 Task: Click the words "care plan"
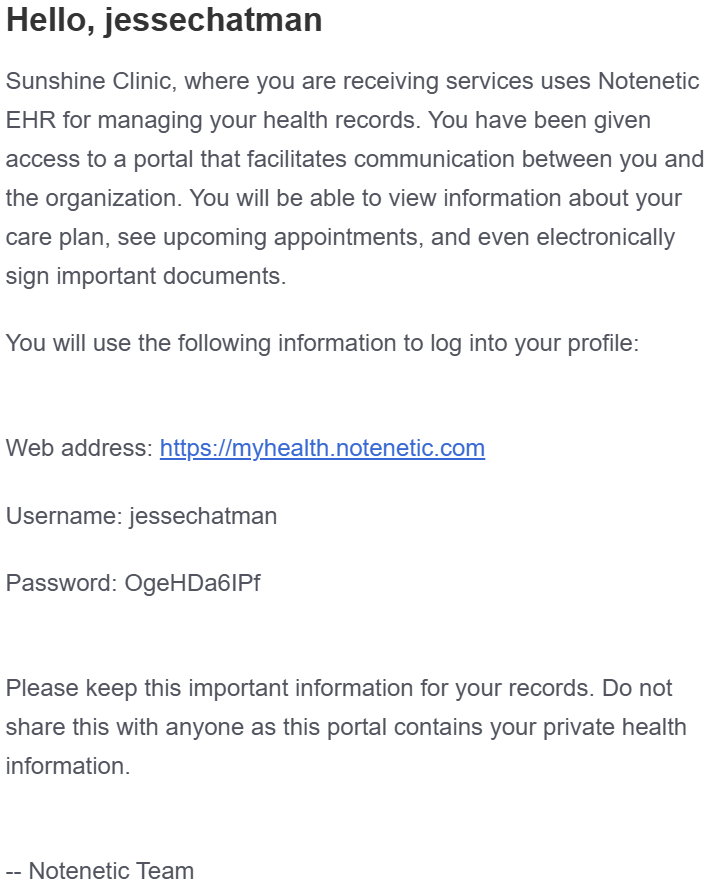pos(57,237)
